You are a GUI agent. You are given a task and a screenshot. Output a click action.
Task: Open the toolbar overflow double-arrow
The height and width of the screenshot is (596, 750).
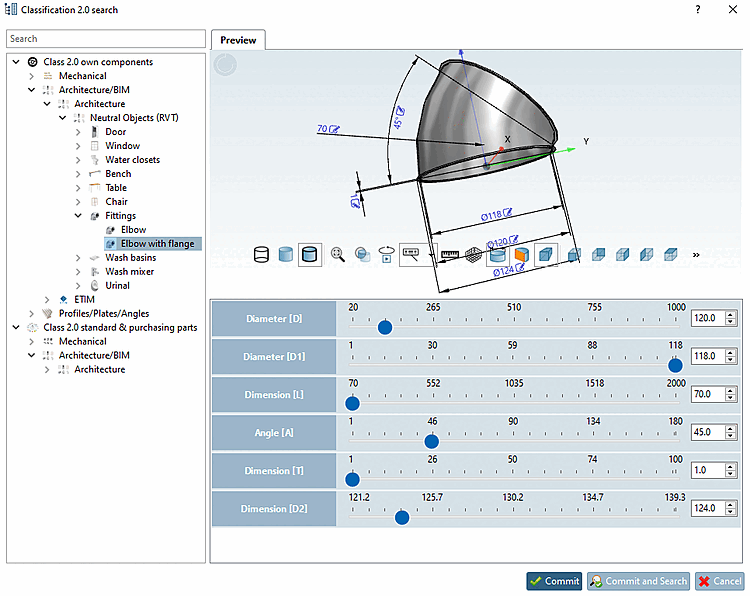pyautogui.click(x=696, y=255)
